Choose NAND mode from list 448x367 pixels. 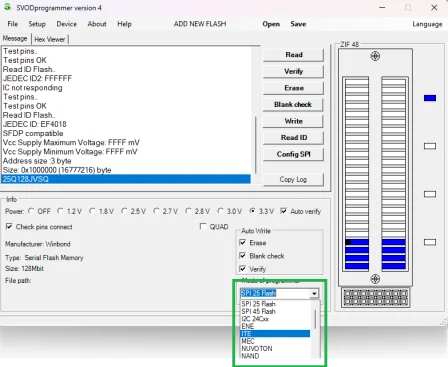click(x=275, y=356)
